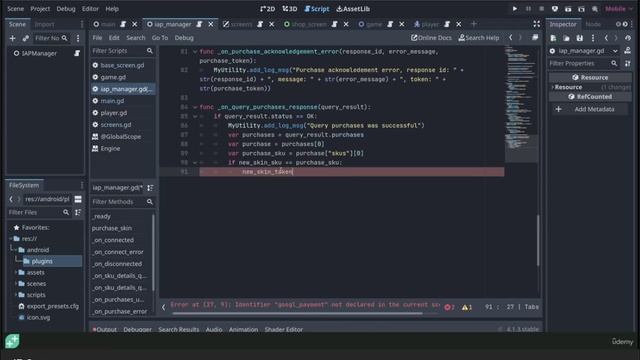
Task: Select the IAPManager node
Action: pos(39,53)
